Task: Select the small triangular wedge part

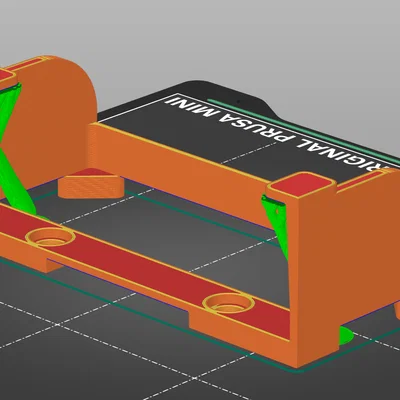Action: point(91,183)
